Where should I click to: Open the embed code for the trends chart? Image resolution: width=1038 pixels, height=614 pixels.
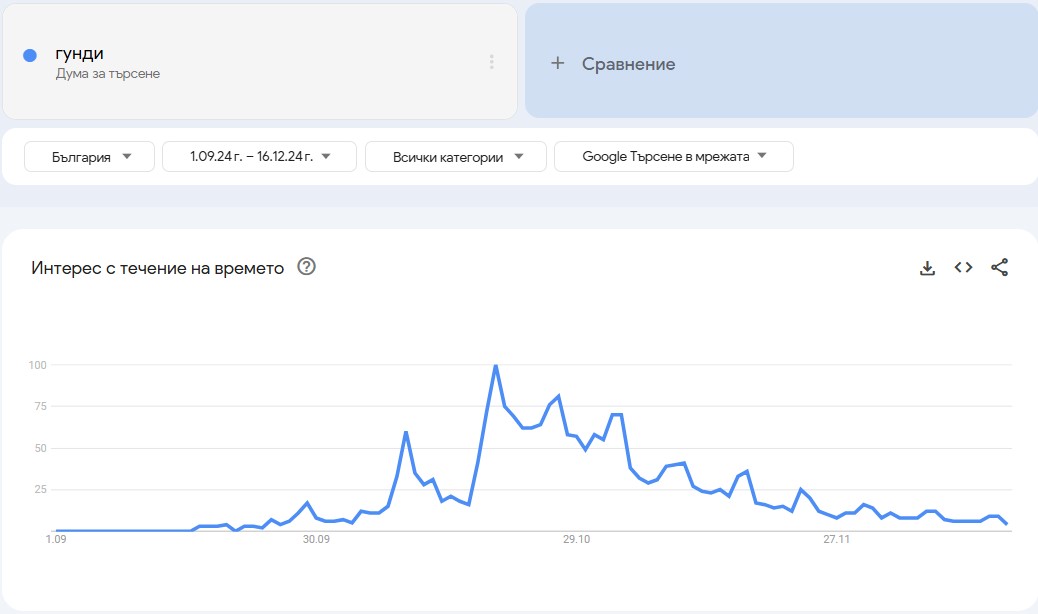click(x=962, y=267)
